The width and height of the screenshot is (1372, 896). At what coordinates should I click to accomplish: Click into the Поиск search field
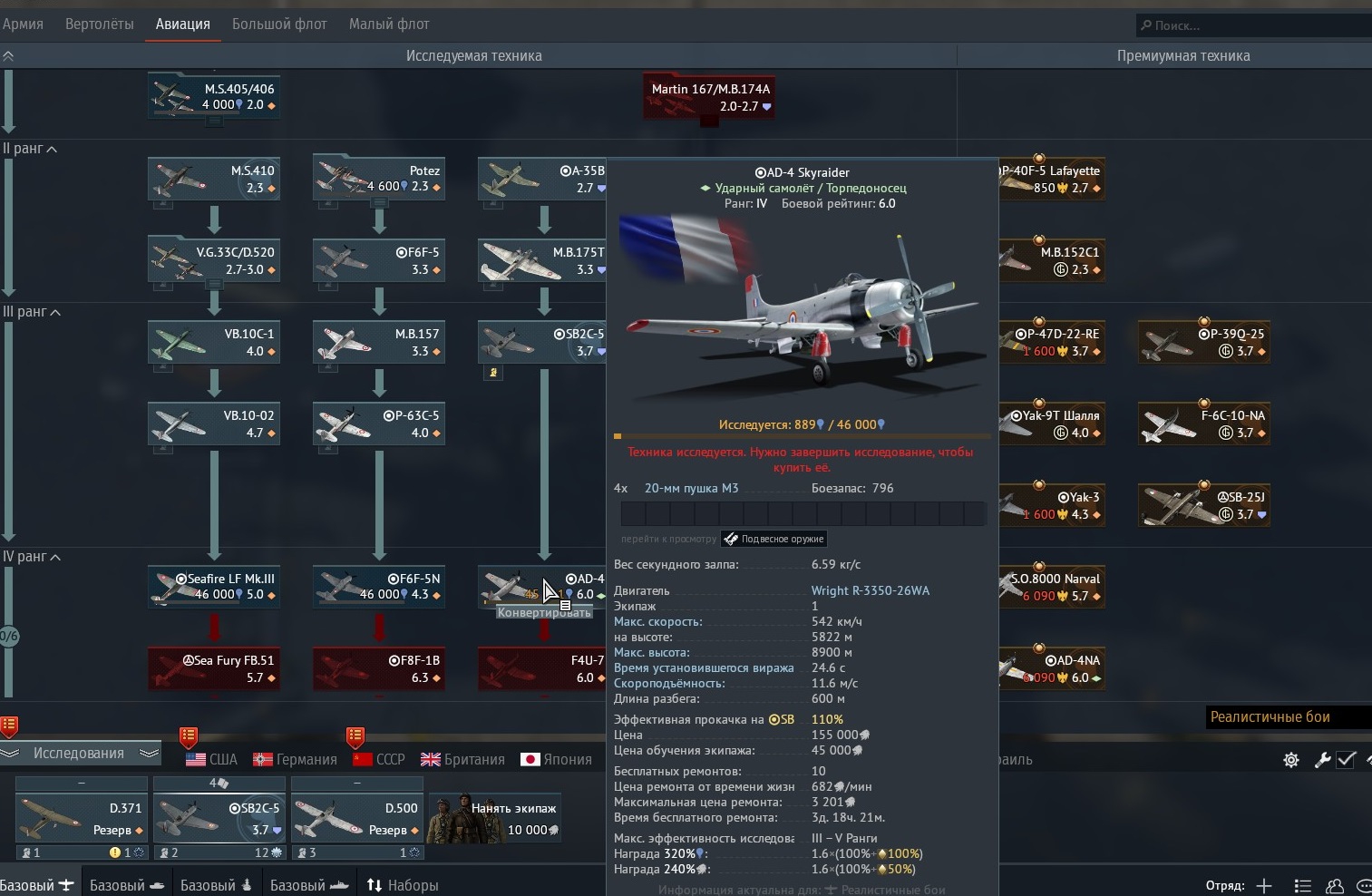(1254, 25)
